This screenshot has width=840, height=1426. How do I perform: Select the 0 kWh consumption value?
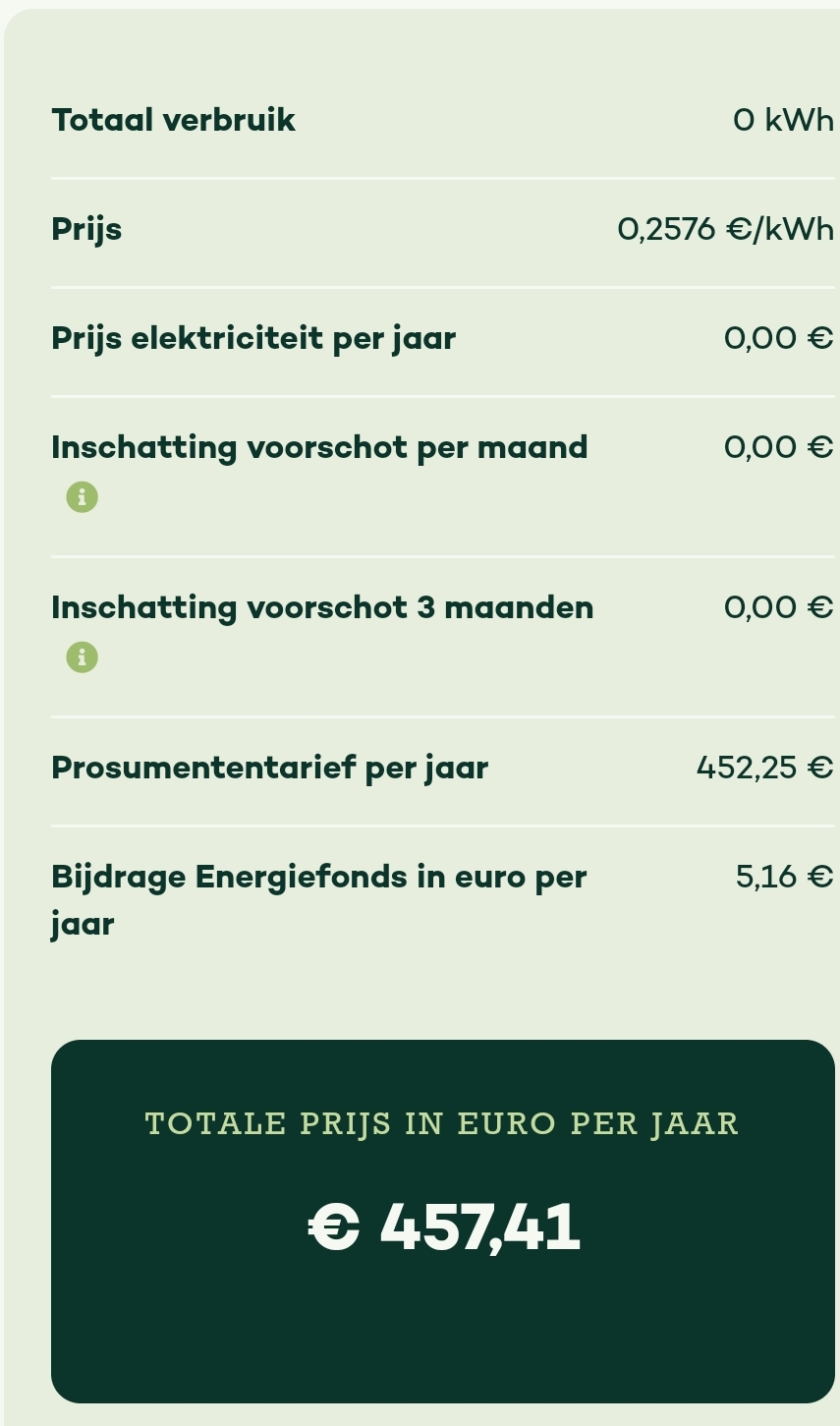[x=782, y=120]
